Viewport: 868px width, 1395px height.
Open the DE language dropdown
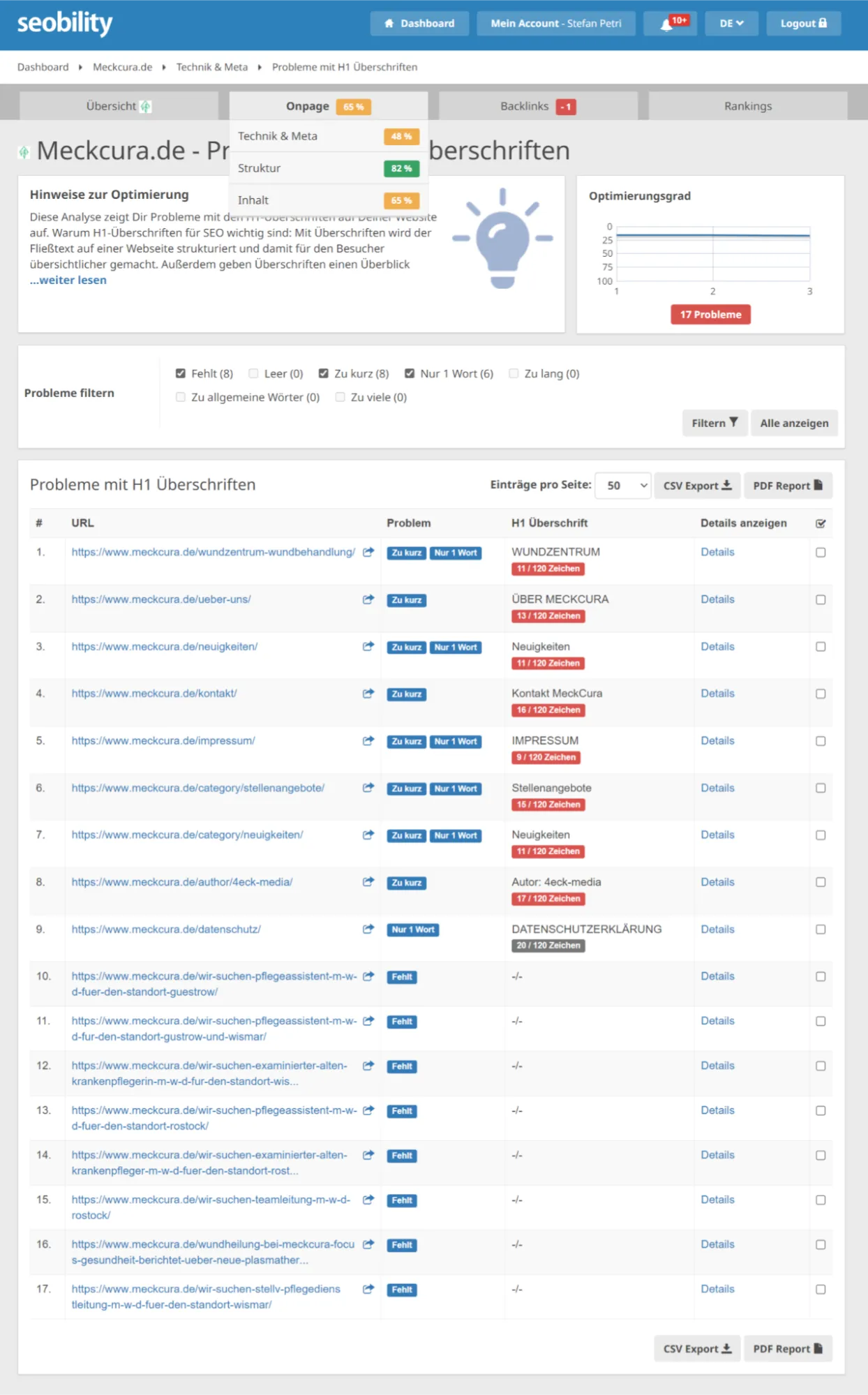click(x=731, y=23)
